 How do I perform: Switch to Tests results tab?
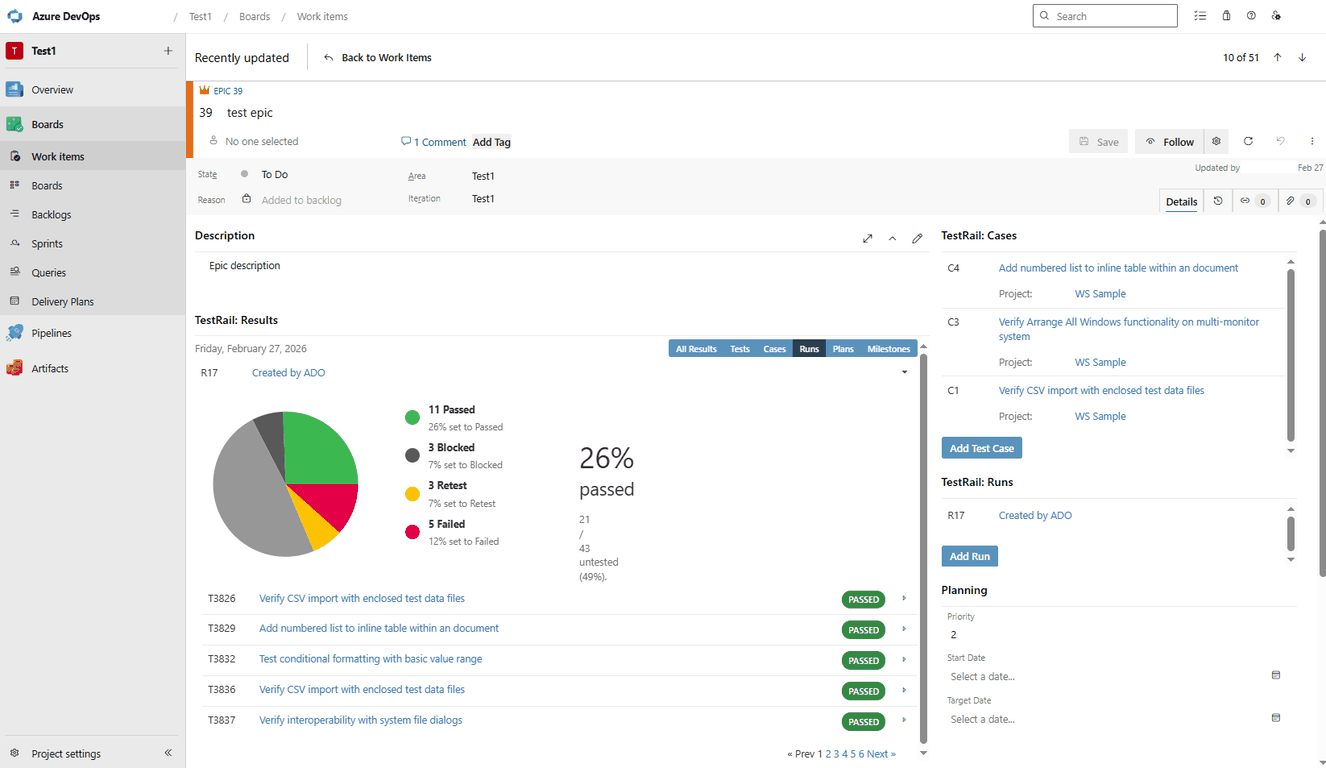point(740,349)
